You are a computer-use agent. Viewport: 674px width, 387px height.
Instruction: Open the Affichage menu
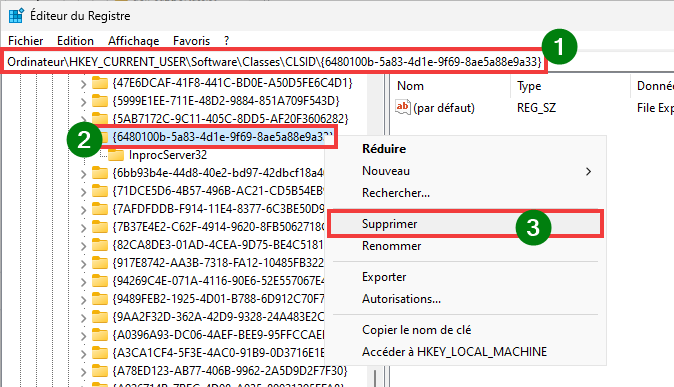[x=133, y=41]
